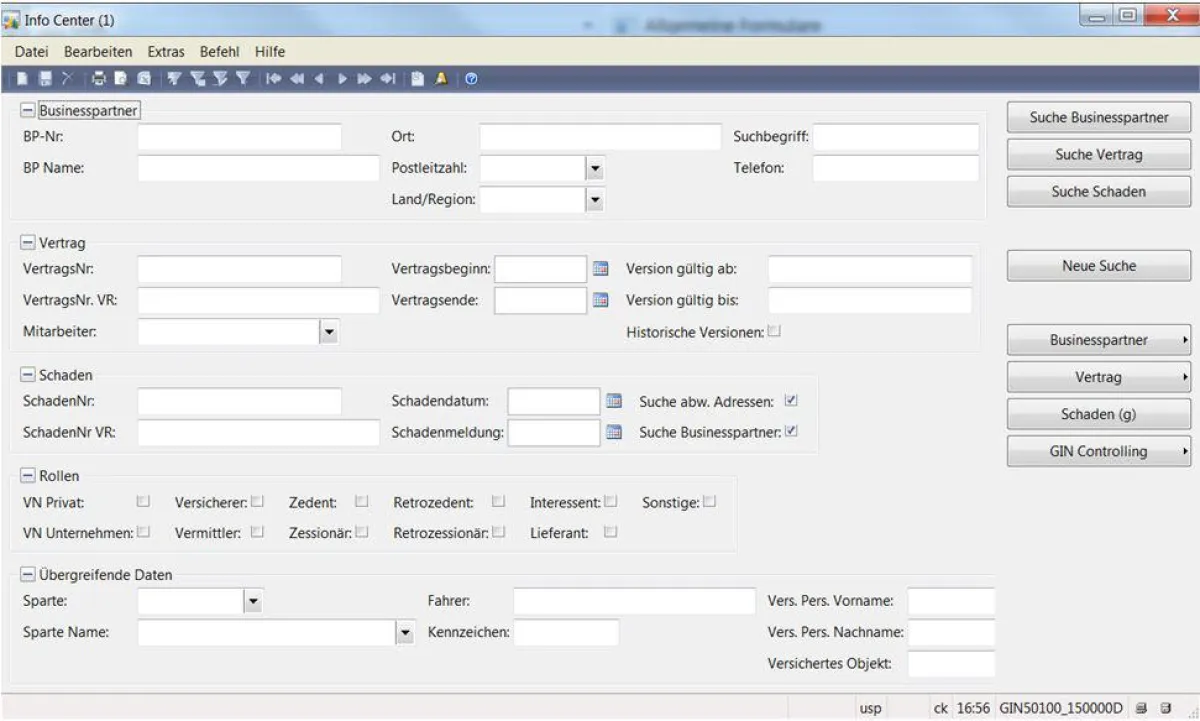1200x721 pixels.
Task: Open calendar picker for Schadendatum
Action: click(x=615, y=401)
